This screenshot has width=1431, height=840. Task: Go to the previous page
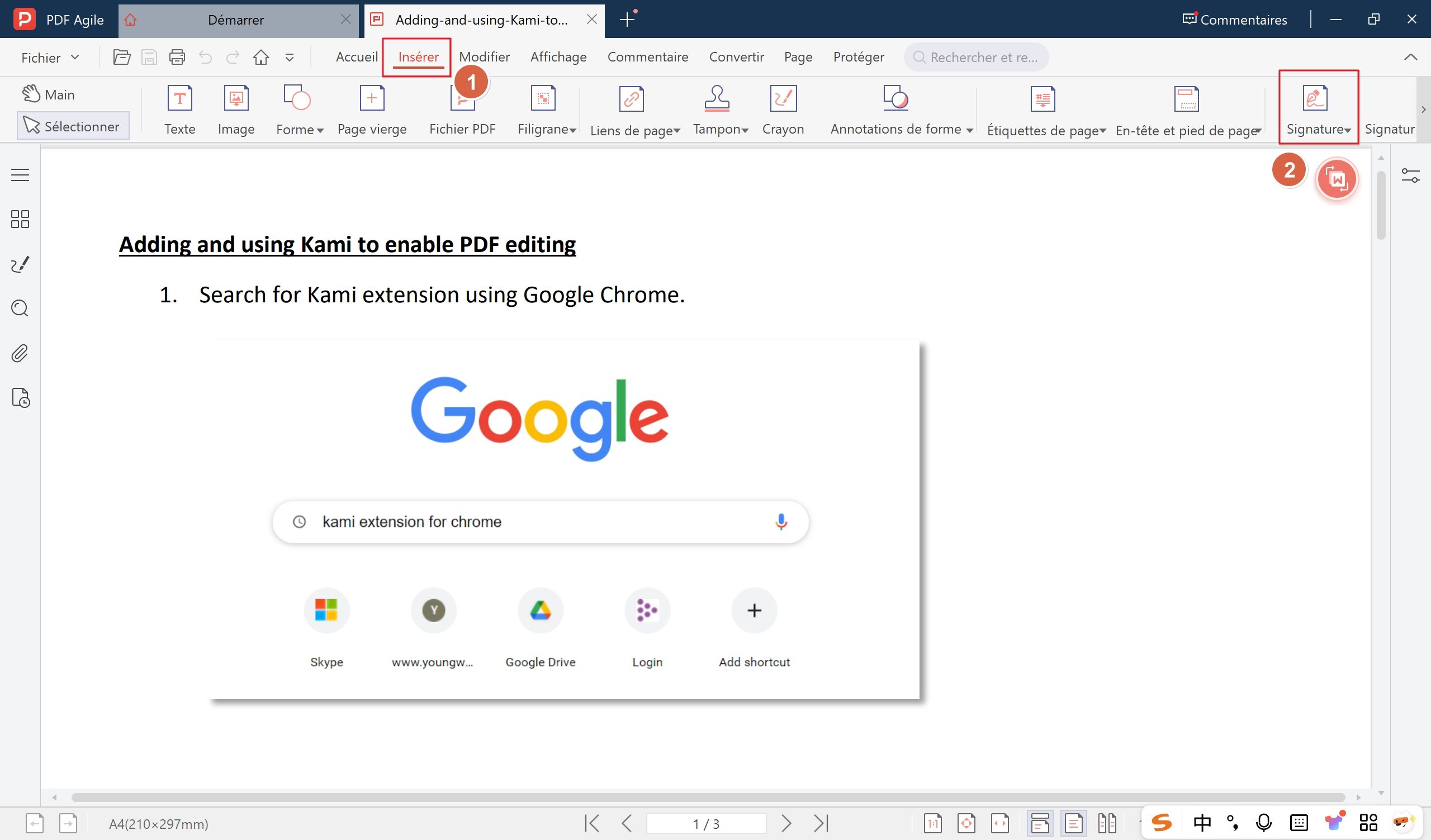click(x=627, y=823)
